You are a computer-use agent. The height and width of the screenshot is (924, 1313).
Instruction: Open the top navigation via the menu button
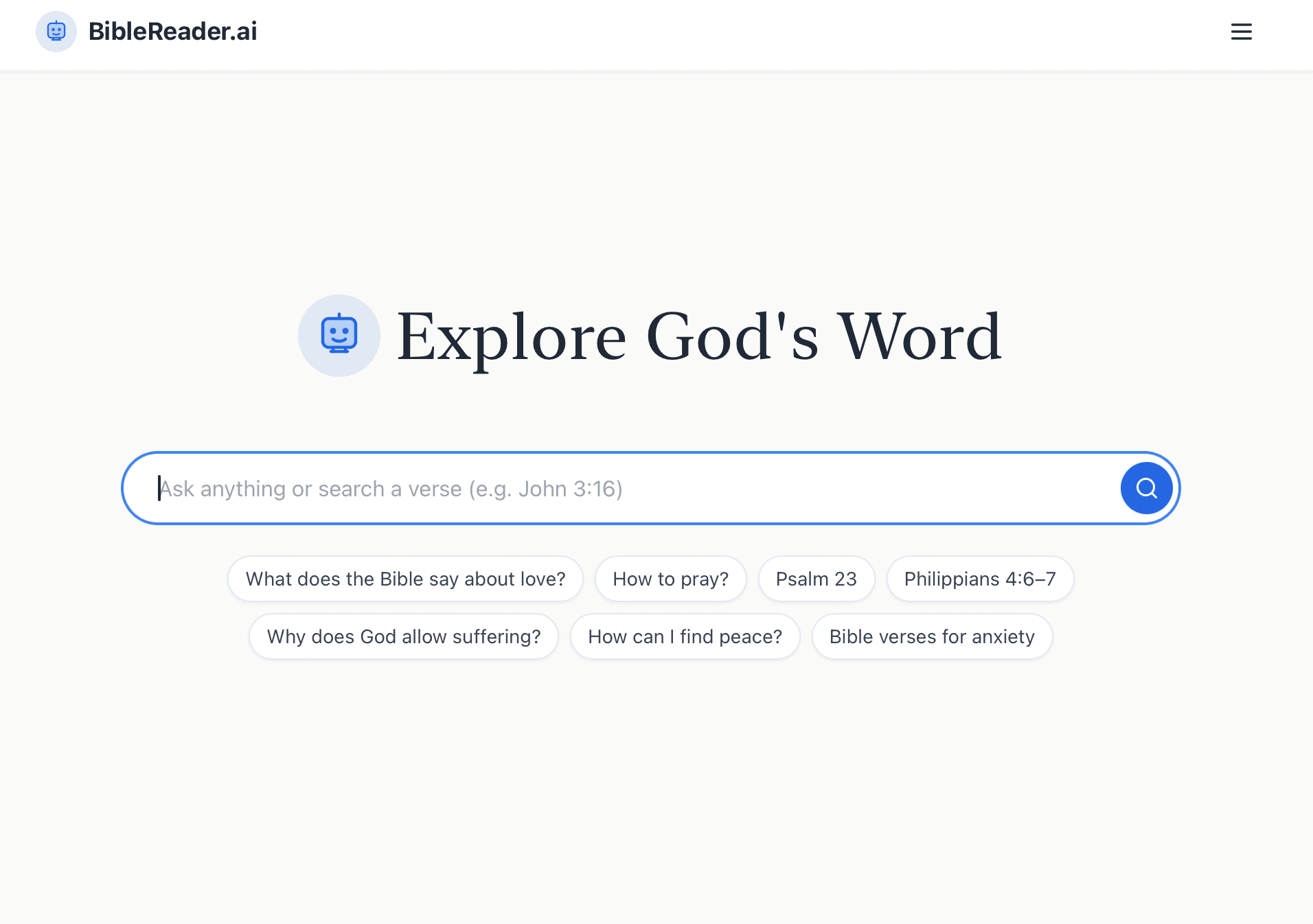(x=1241, y=32)
